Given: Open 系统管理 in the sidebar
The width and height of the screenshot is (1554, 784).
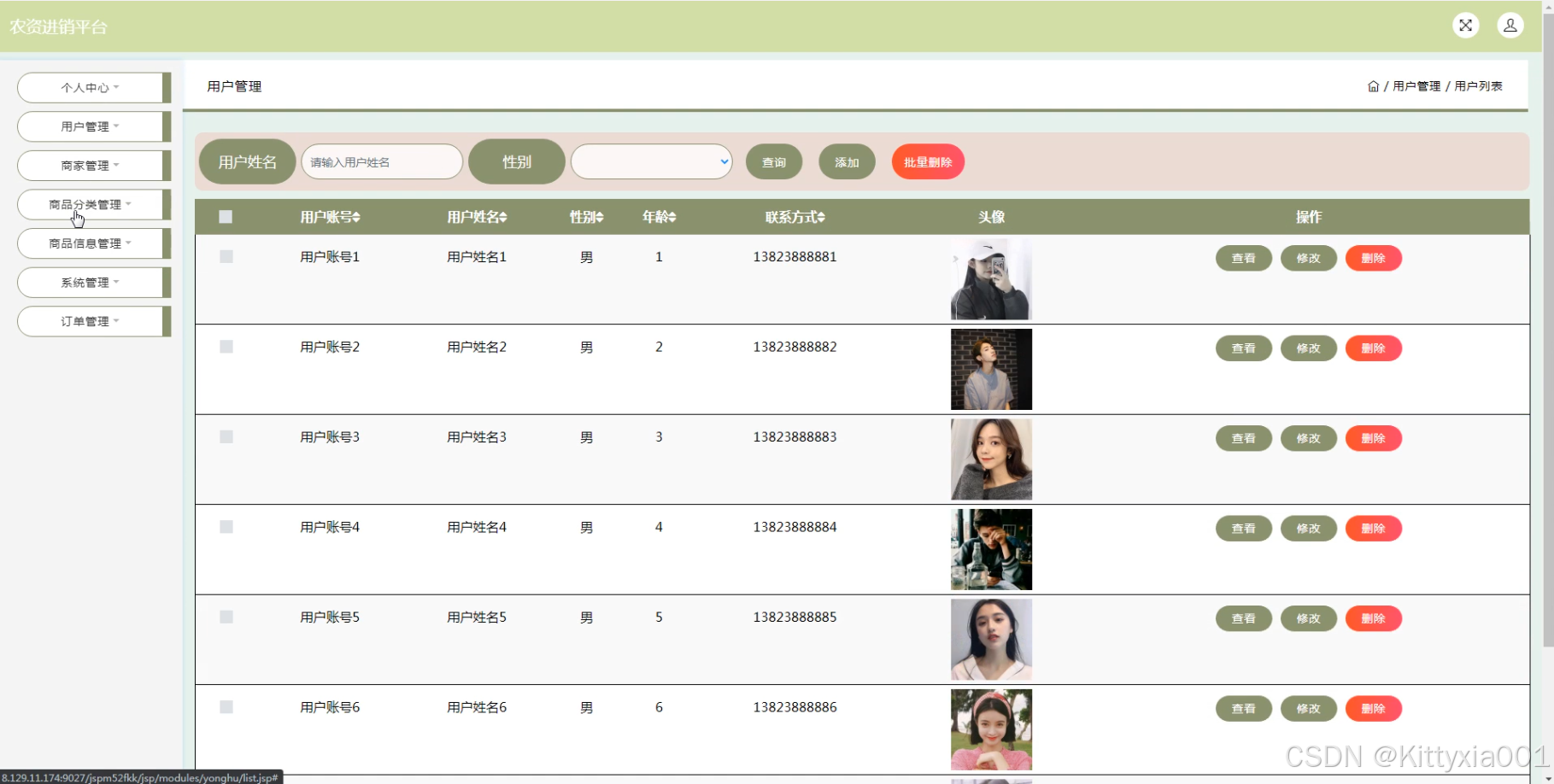Looking at the screenshot, I should [x=90, y=283].
